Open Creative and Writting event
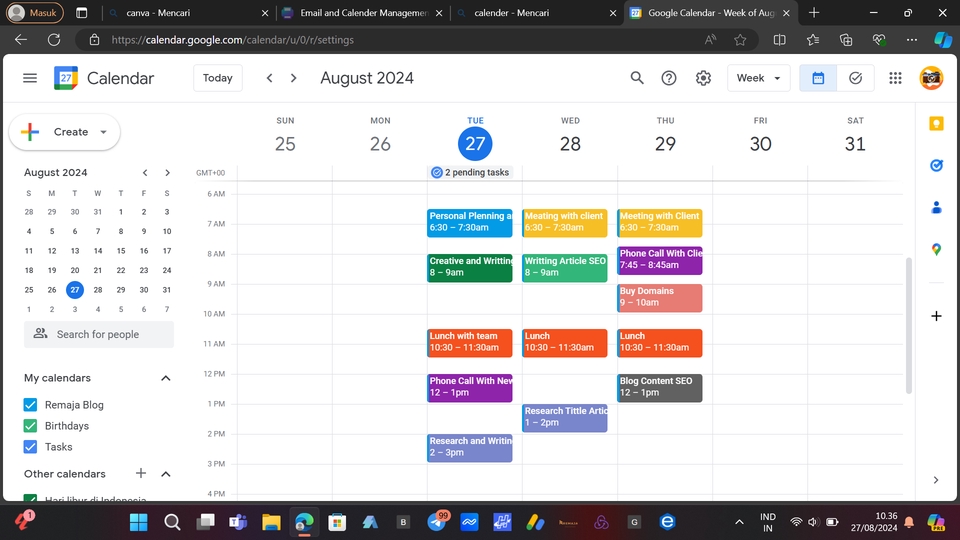960x540 pixels. click(x=470, y=268)
